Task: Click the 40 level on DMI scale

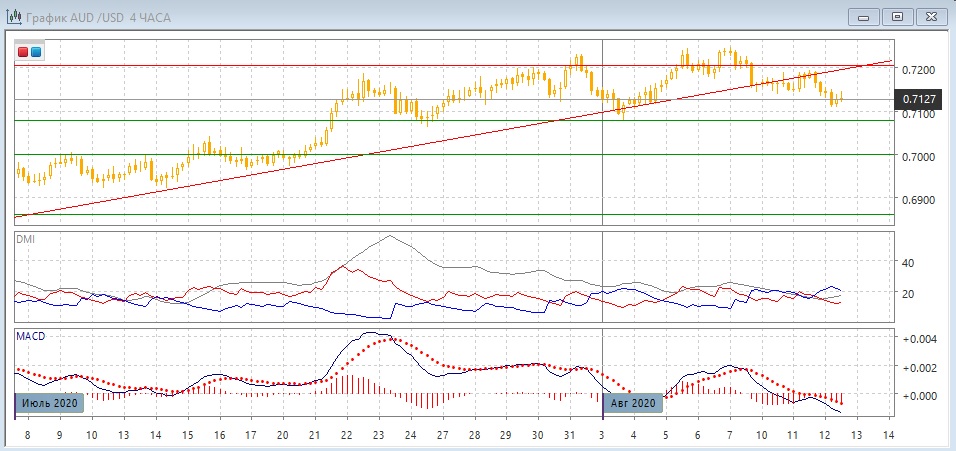Action: (909, 263)
